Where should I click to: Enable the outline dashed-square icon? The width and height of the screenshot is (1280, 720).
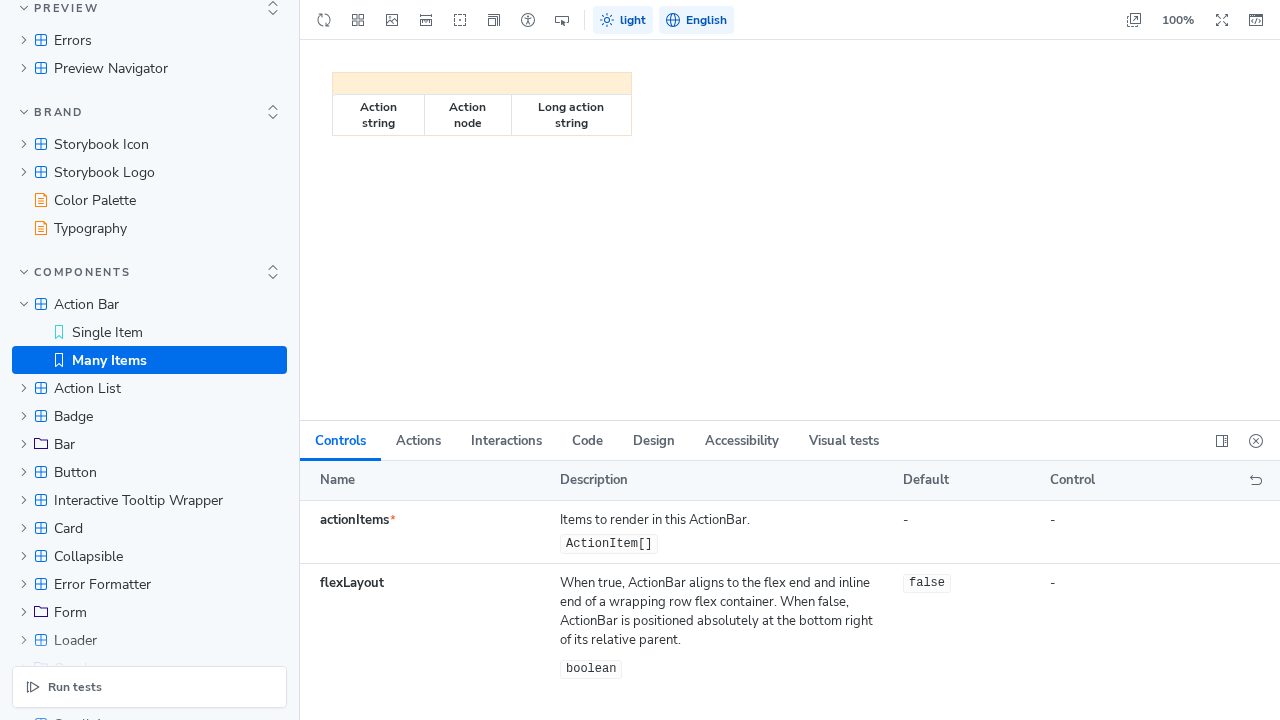point(460,20)
